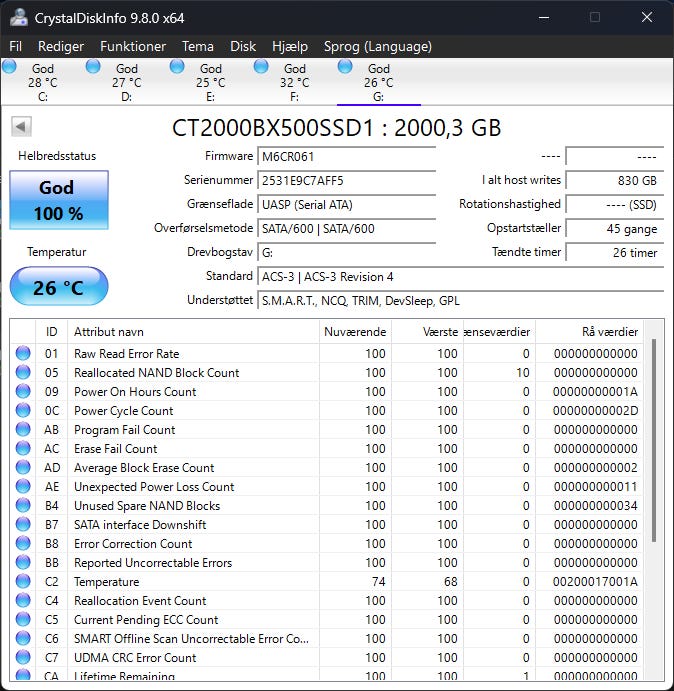Click status icon of Erase Fail Count
This screenshot has height=691, width=674.
(x=23, y=448)
